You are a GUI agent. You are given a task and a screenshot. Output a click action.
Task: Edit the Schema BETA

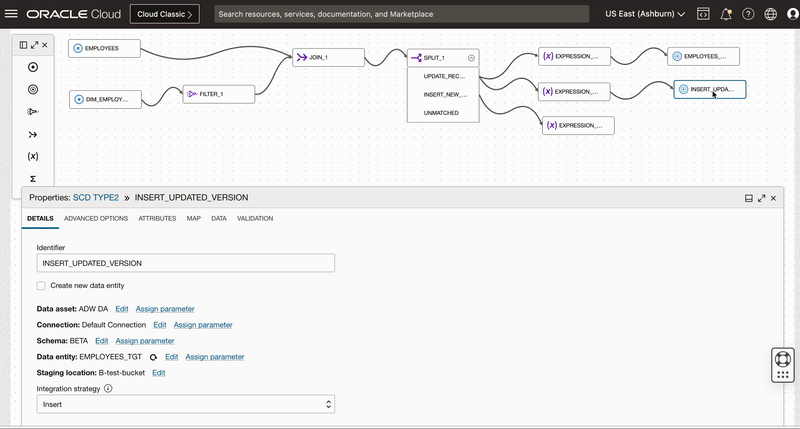tap(102, 341)
